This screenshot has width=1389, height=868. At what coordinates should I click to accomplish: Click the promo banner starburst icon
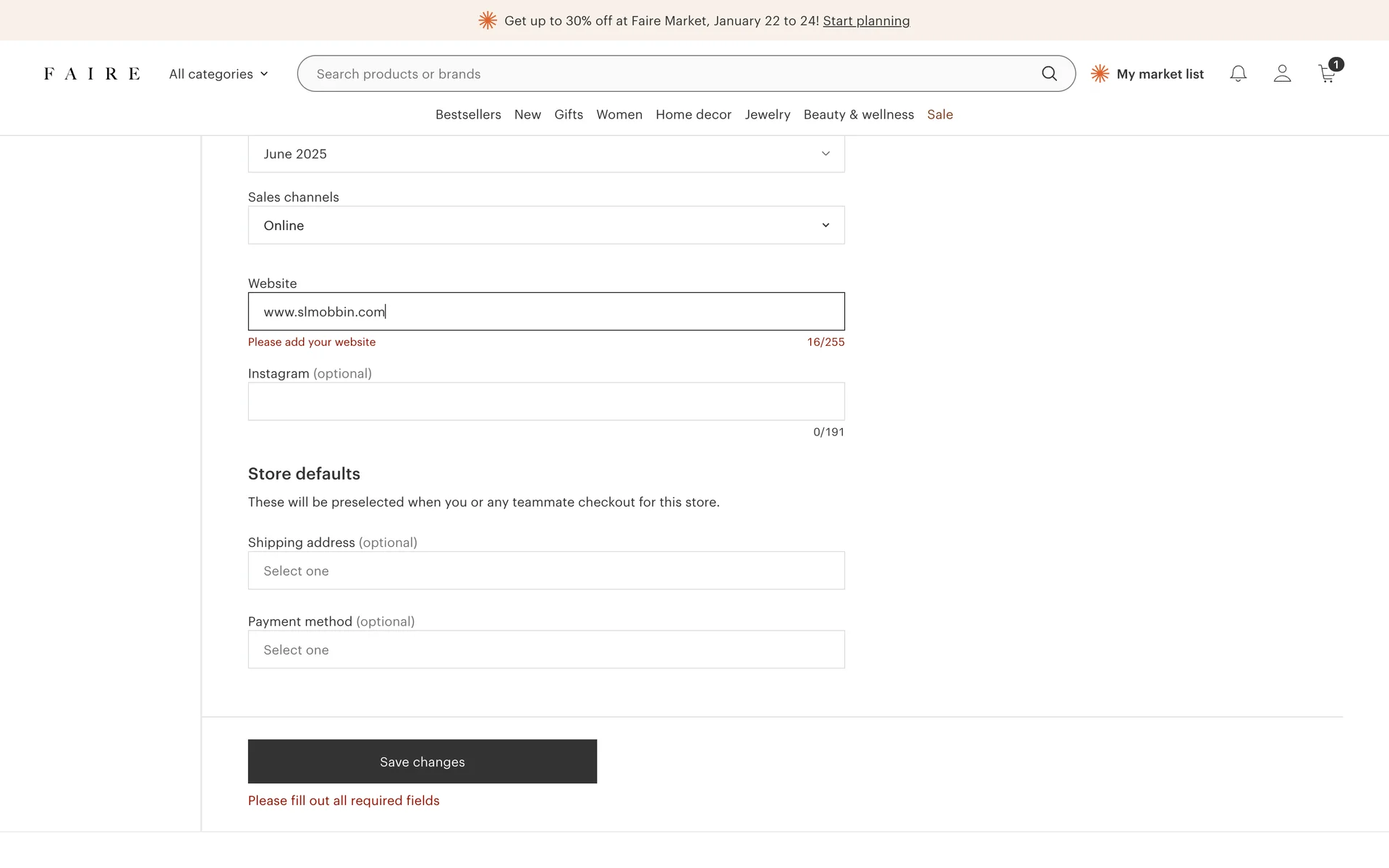(x=488, y=21)
